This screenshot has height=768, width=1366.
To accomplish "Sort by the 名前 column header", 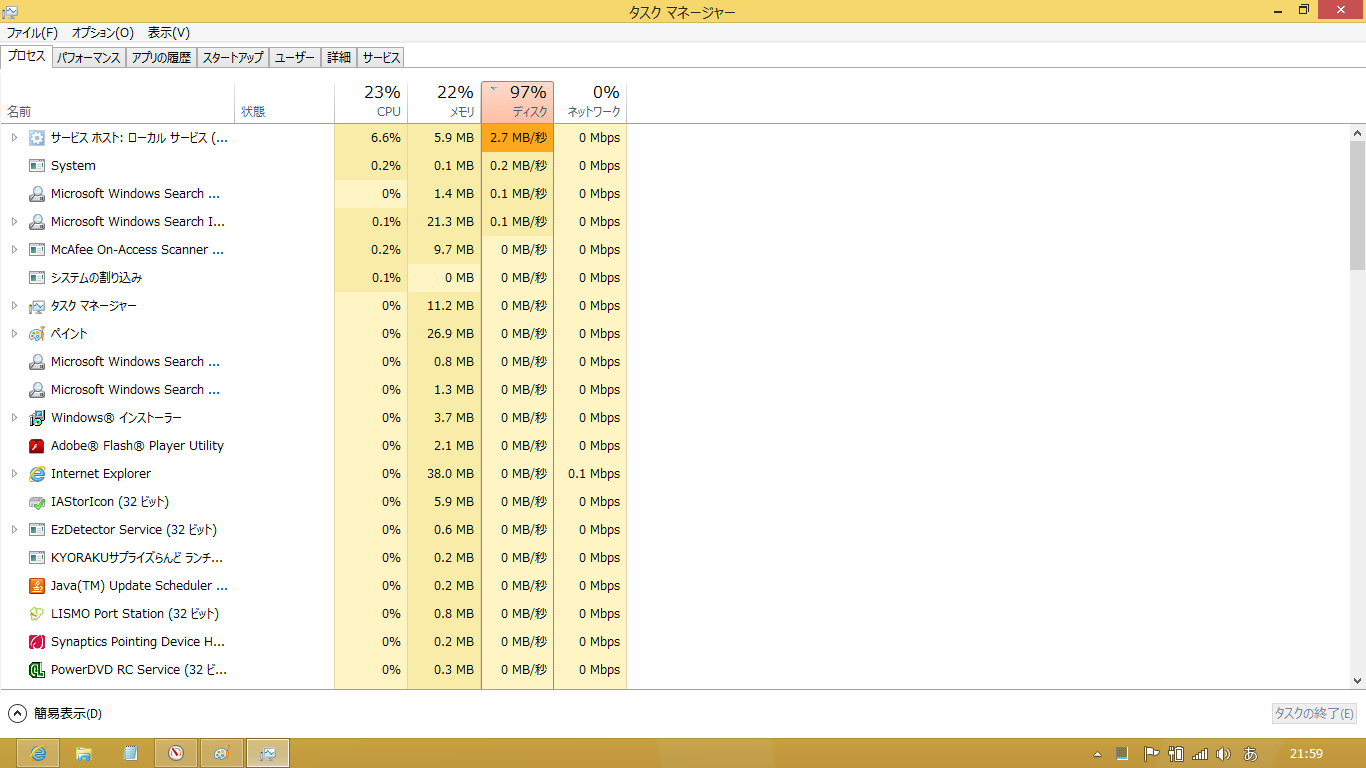I will pyautogui.click(x=117, y=102).
